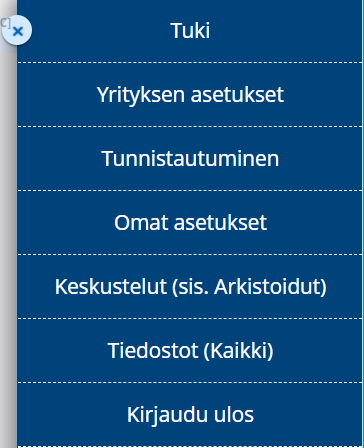Show archived conversations via the Keskustelut item
Screen dimensions: 364x448
tap(190, 287)
